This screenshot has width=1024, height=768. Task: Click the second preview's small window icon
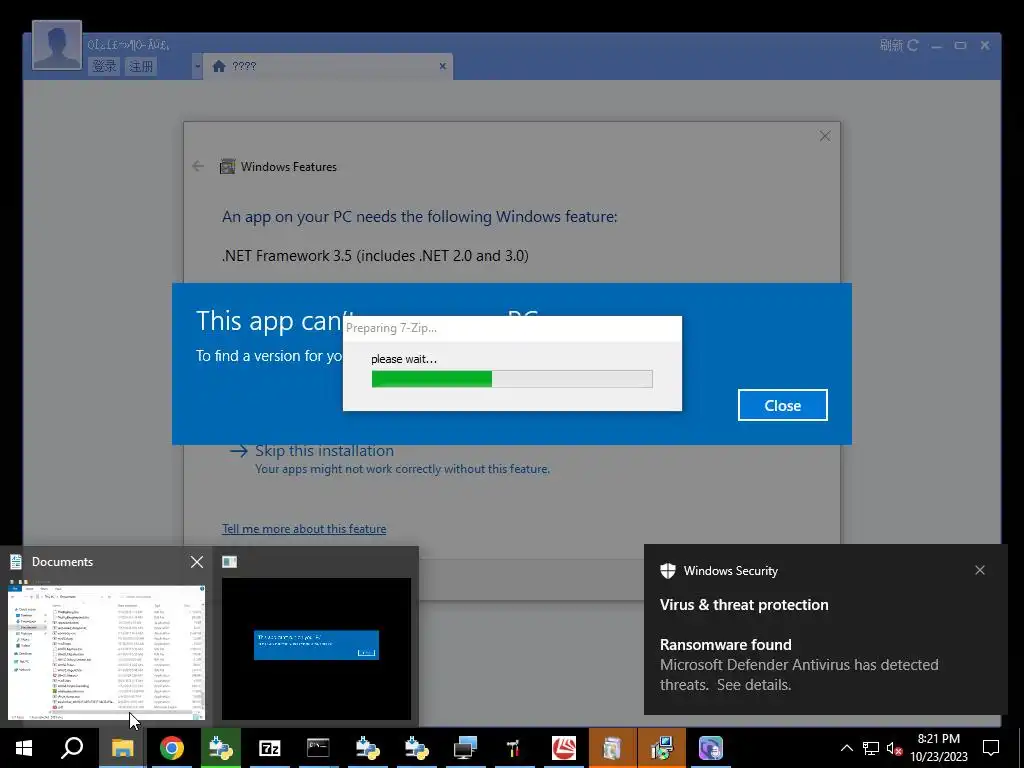[230, 562]
